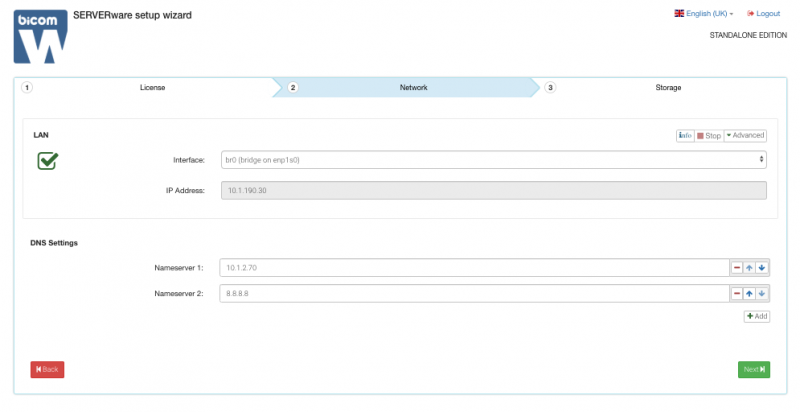Go to the License step tab

coord(152,88)
